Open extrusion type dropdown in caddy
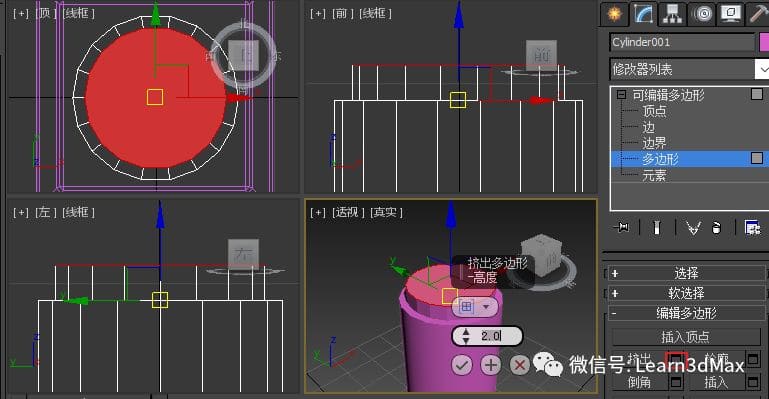 pyautogui.click(x=474, y=307)
